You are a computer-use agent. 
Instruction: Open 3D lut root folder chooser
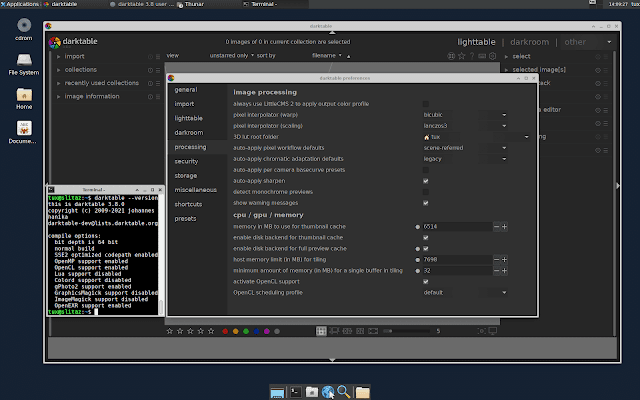pyautogui.click(x=476, y=137)
